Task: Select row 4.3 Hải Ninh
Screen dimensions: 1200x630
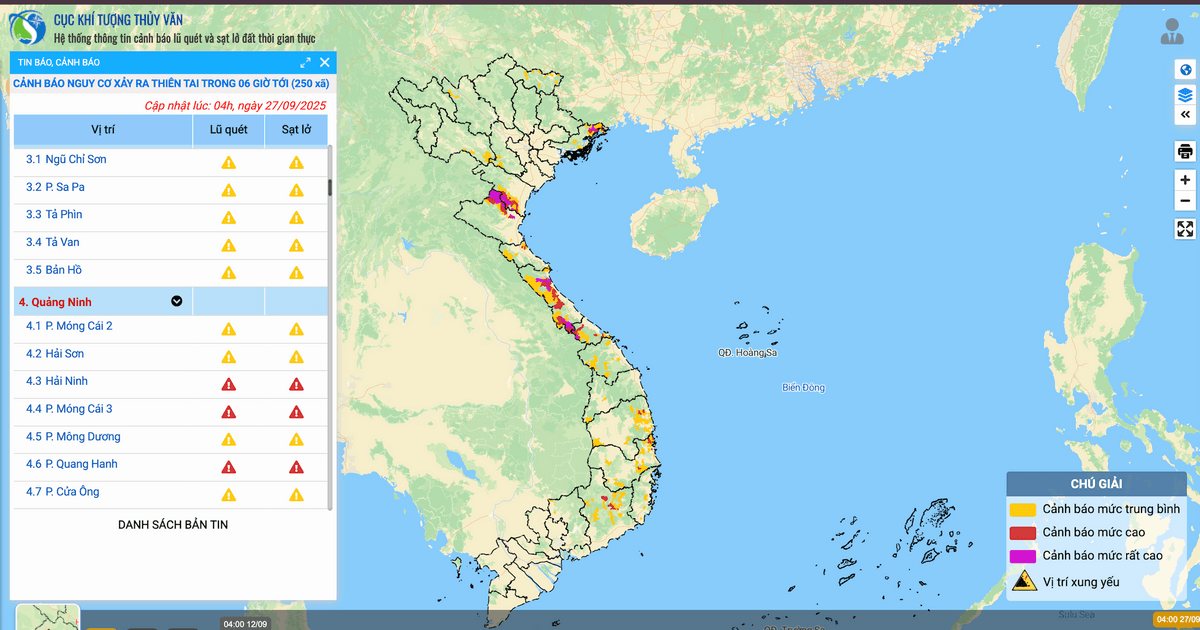Action: coord(170,384)
